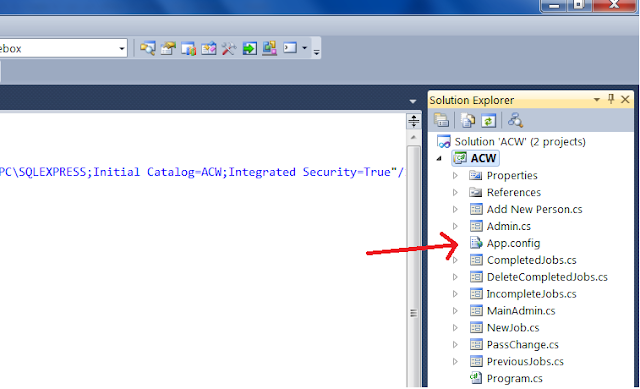The width and height of the screenshot is (640, 389).
Task: Open Solution Explorer window position menu
Action: click(x=597, y=99)
